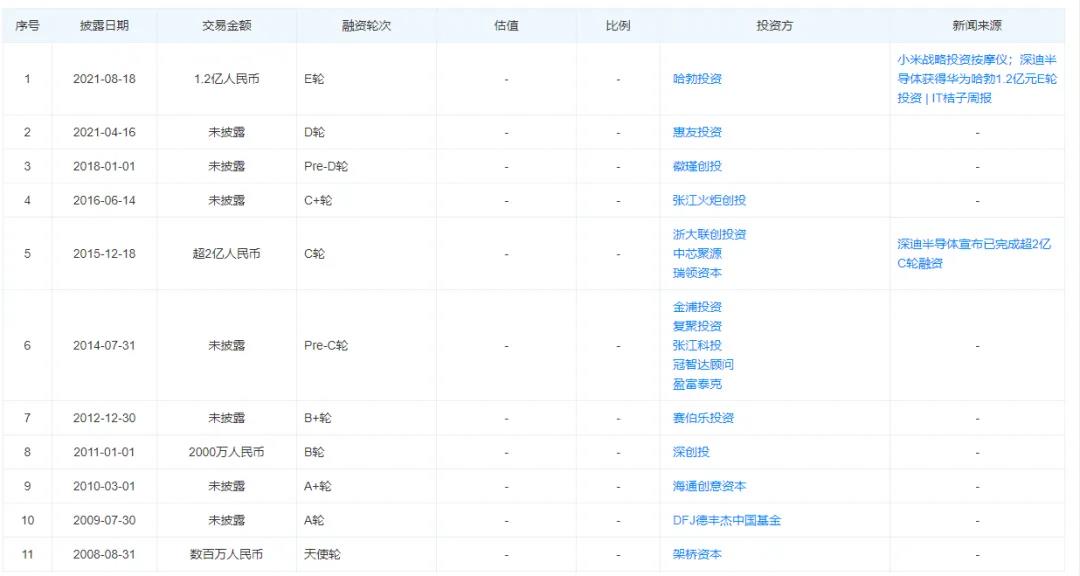1080x576 pixels.
Task: Click the 深创投 investor link
Action: coord(691,452)
